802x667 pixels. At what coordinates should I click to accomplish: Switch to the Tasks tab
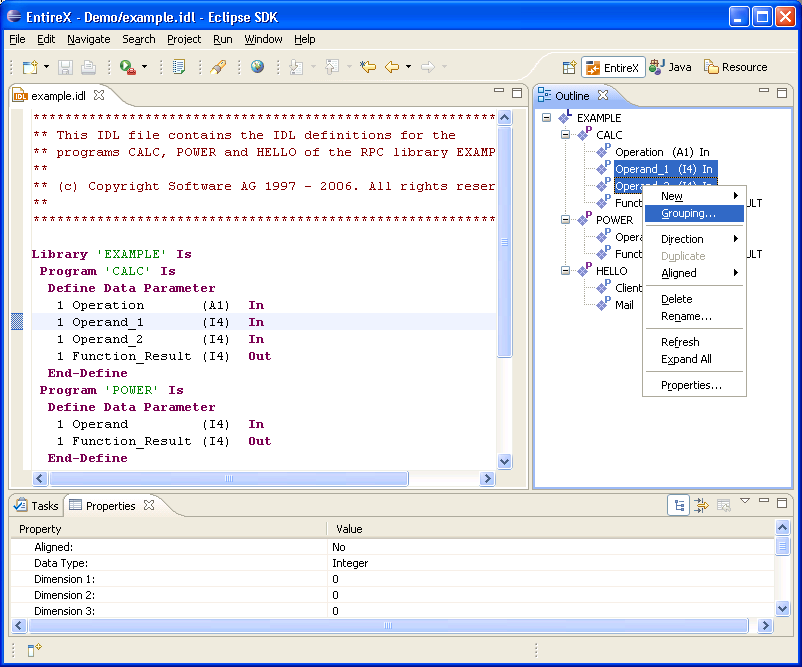point(36,505)
